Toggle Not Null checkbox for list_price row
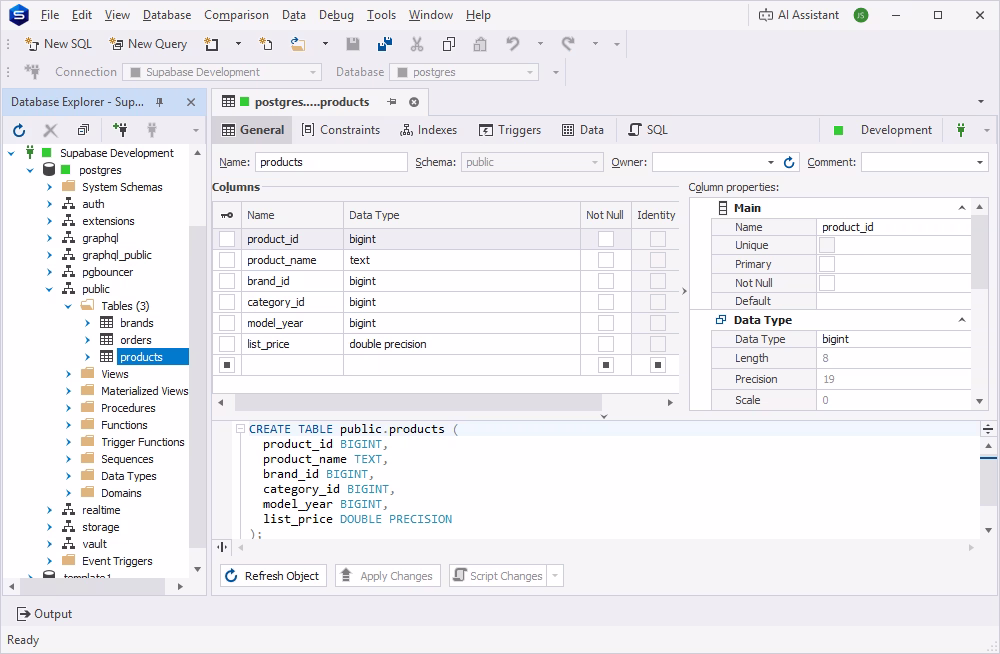Screen dimensions: 1000x654 click(x=606, y=344)
